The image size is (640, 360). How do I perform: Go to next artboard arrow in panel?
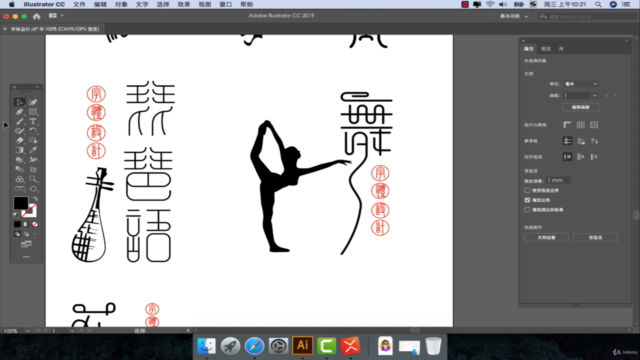point(615,96)
